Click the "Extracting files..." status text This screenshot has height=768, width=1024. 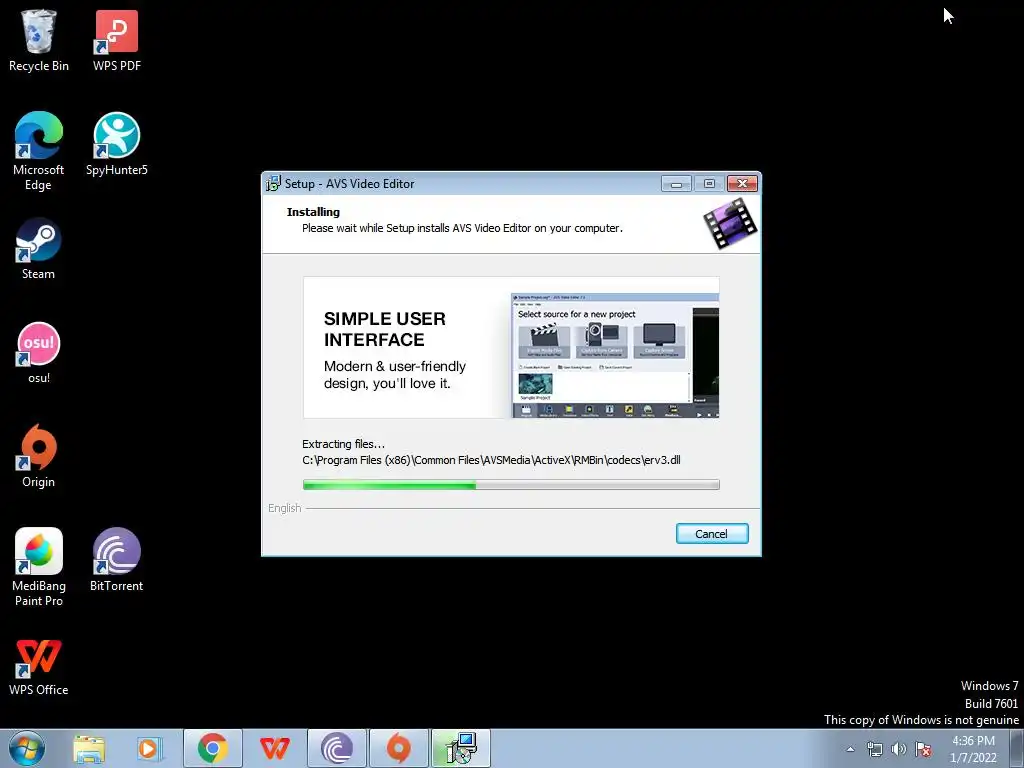pyautogui.click(x=344, y=444)
